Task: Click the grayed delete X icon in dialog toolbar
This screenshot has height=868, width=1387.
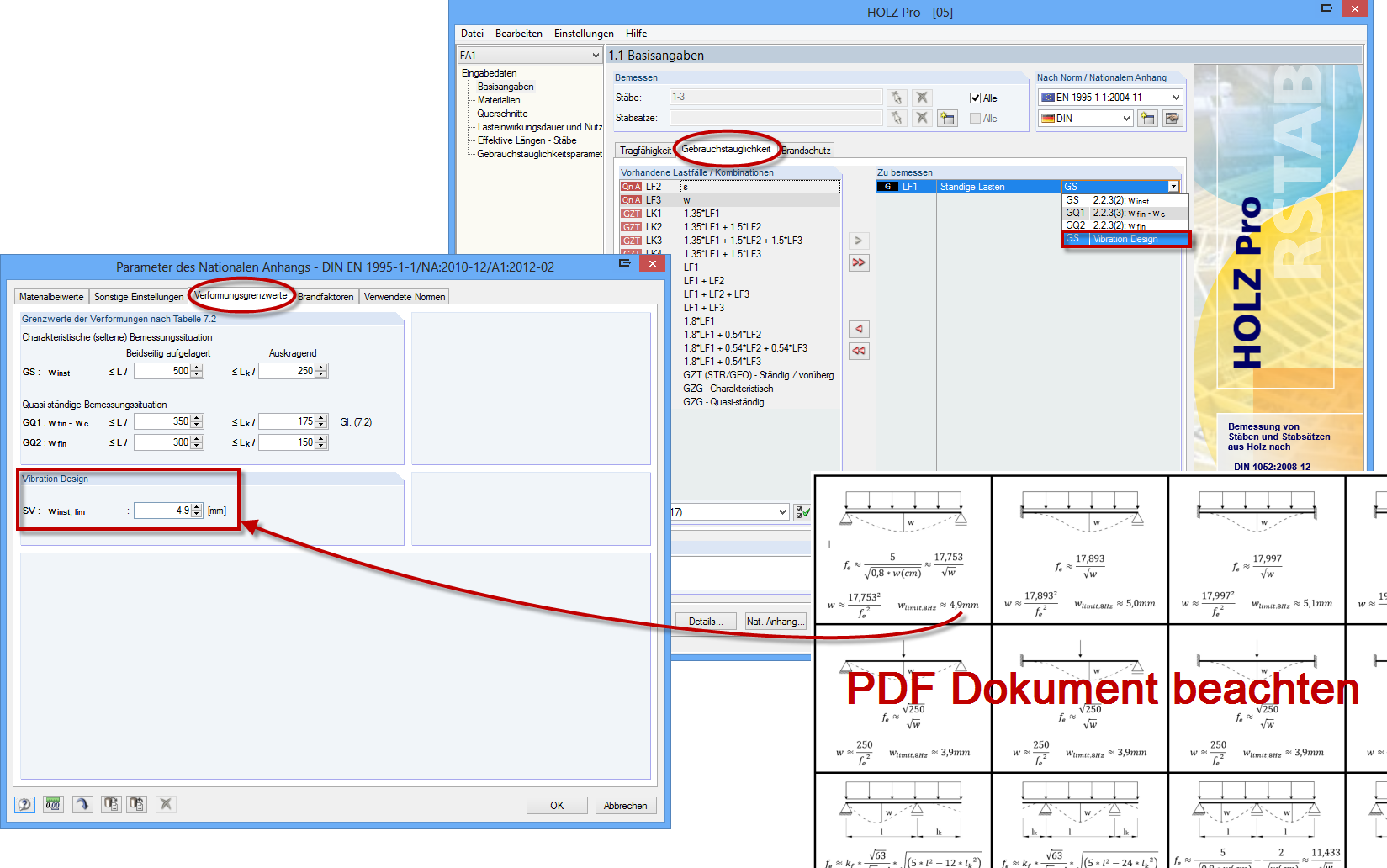Action: (166, 804)
